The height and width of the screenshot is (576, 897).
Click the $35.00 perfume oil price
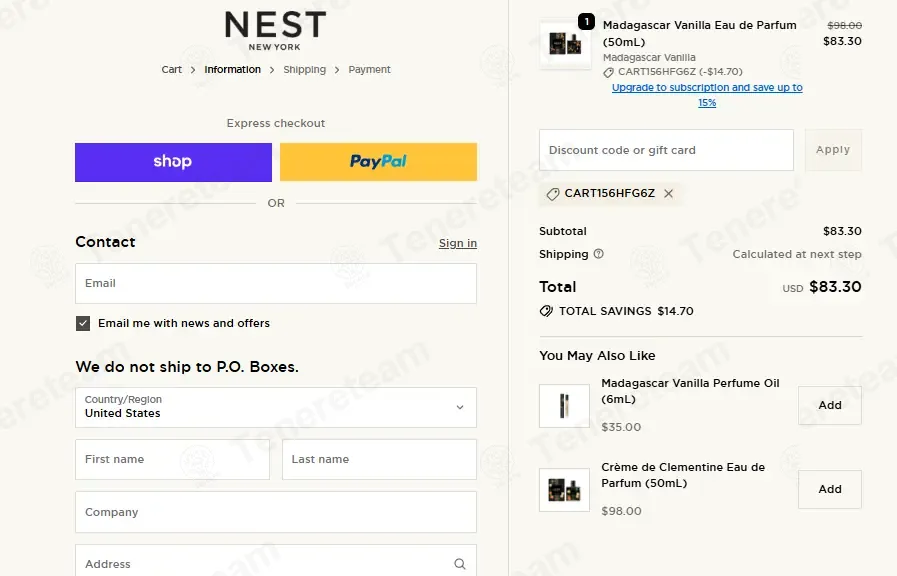(x=621, y=427)
